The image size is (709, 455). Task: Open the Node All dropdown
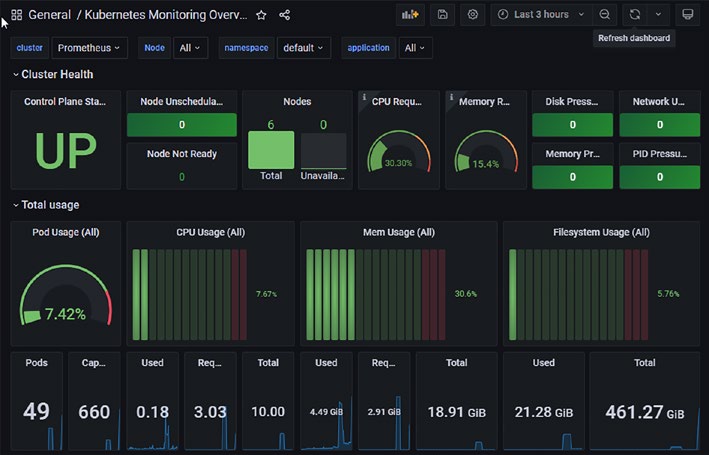coord(190,48)
